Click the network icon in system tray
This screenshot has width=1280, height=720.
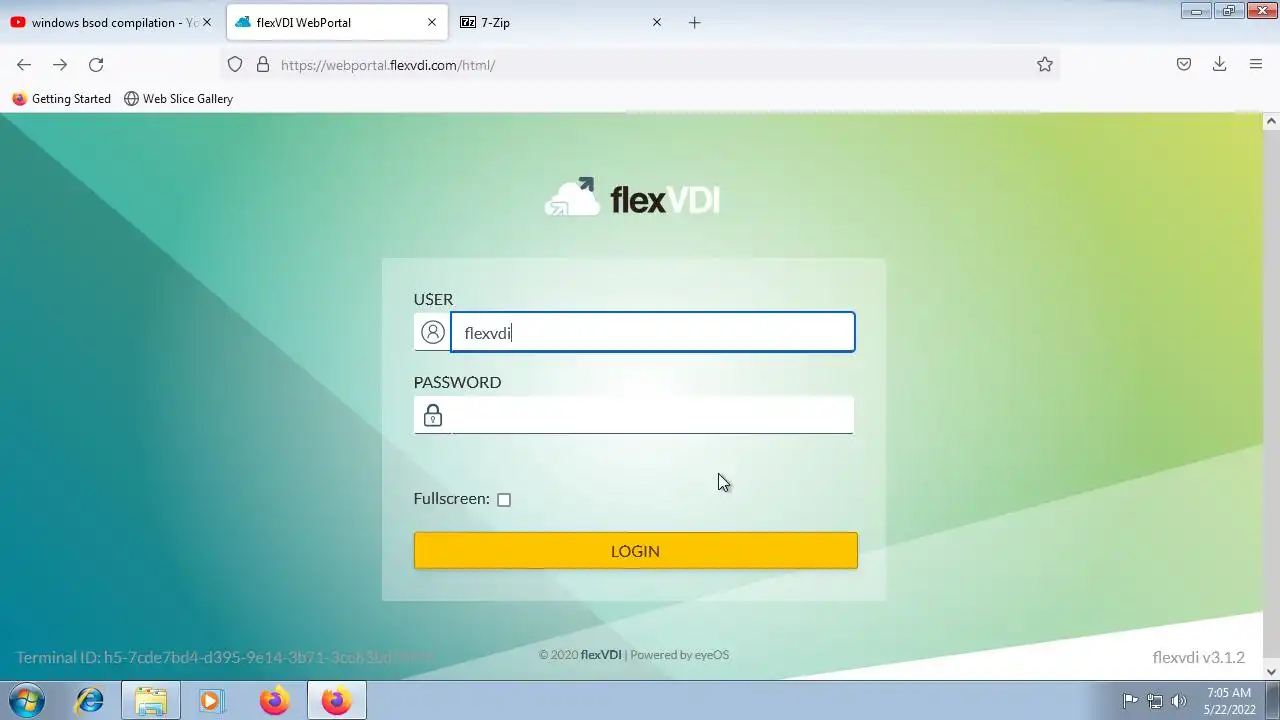point(1155,700)
